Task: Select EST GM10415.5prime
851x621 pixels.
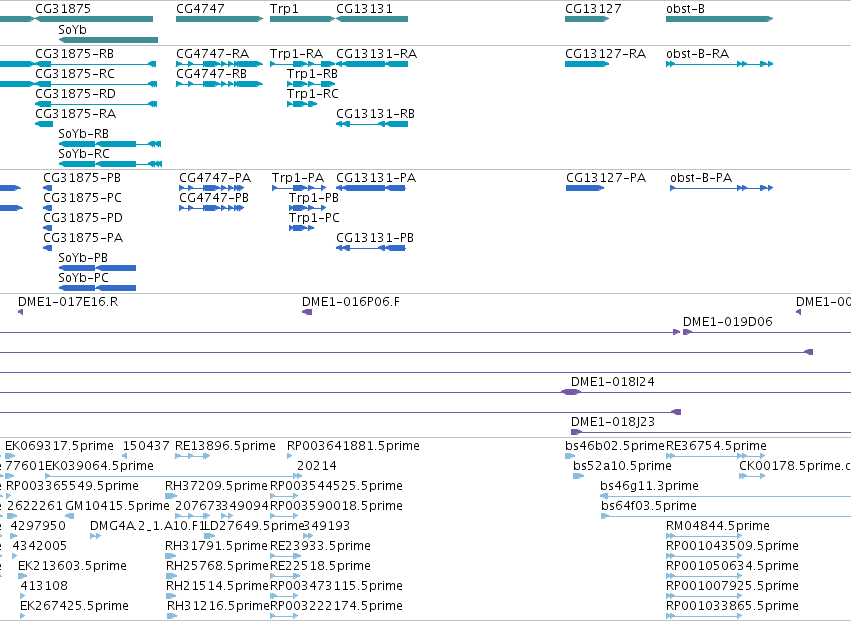Action: click(x=69, y=516)
